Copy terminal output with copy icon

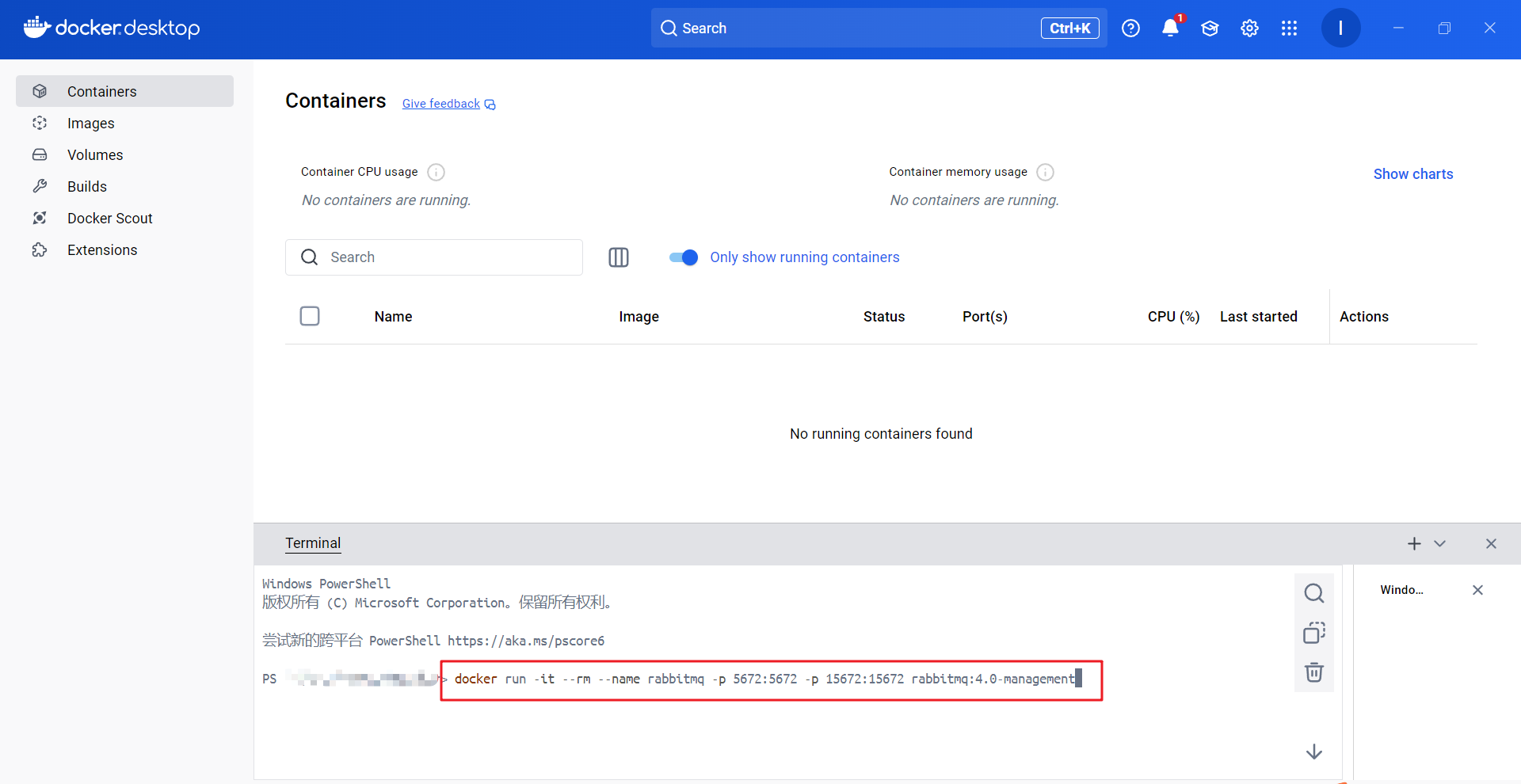[x=1314, y=633]
